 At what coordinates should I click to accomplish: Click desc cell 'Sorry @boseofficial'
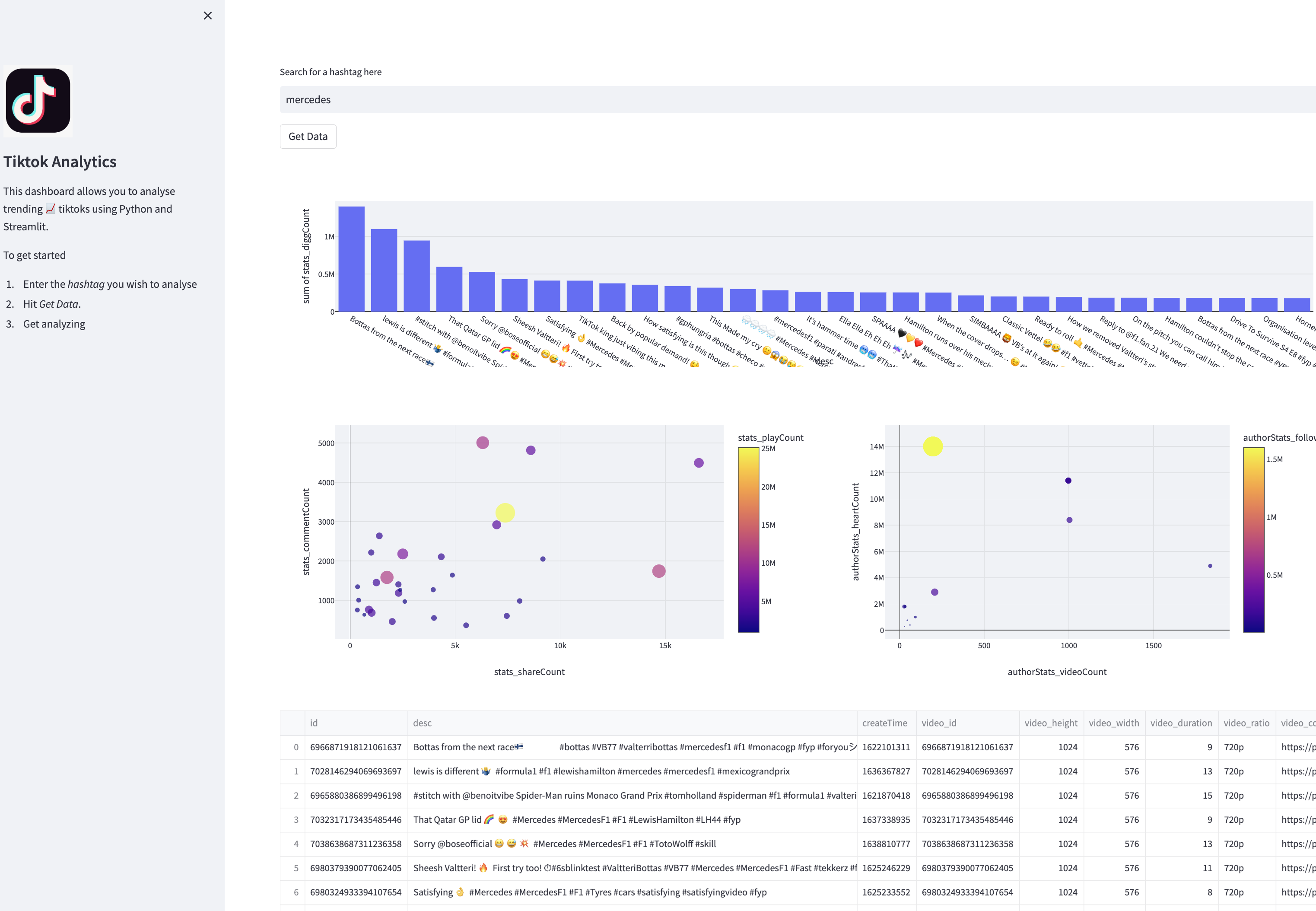[x=633, y=844]
